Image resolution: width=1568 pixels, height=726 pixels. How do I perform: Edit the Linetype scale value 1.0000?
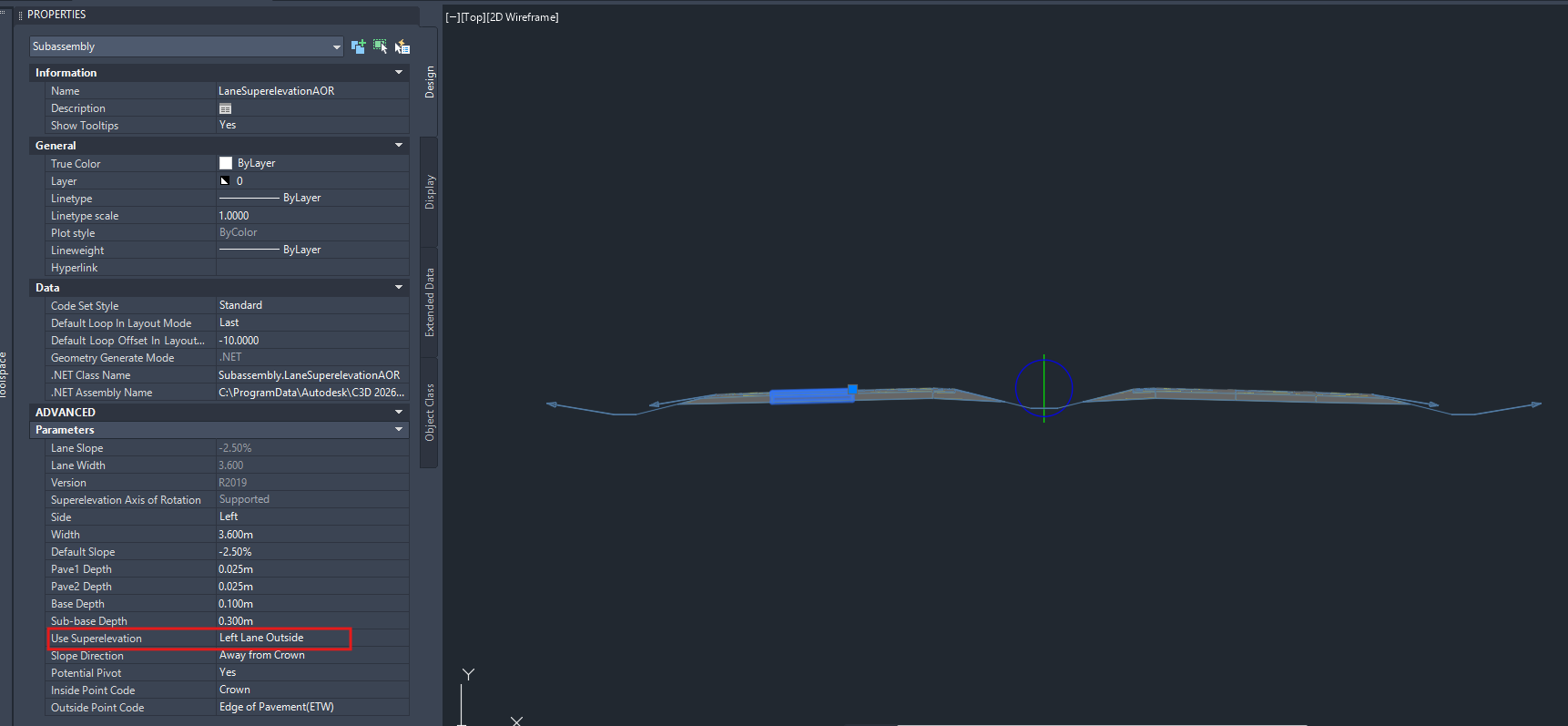point(312,215)
